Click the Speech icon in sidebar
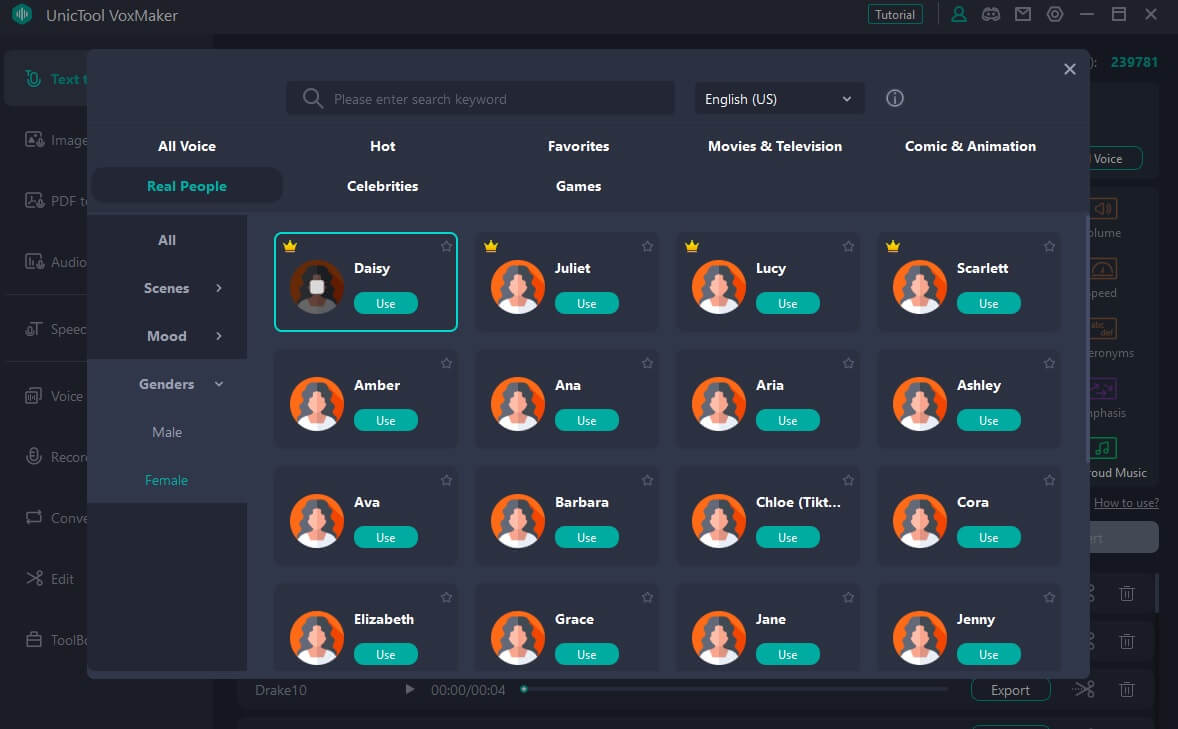This screenshot has height=729, width=1178. point(35,329)
